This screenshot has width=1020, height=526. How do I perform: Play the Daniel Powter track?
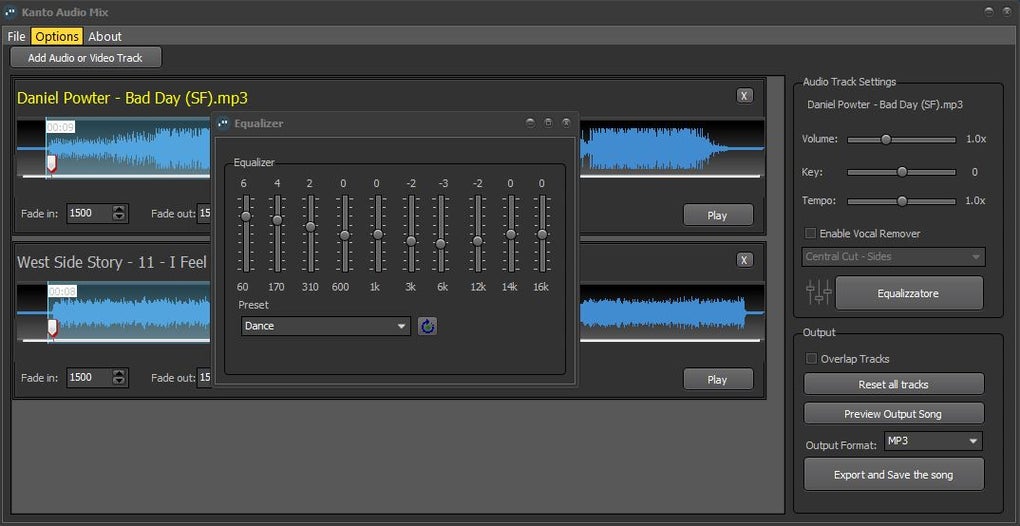[x=718, y=215]
